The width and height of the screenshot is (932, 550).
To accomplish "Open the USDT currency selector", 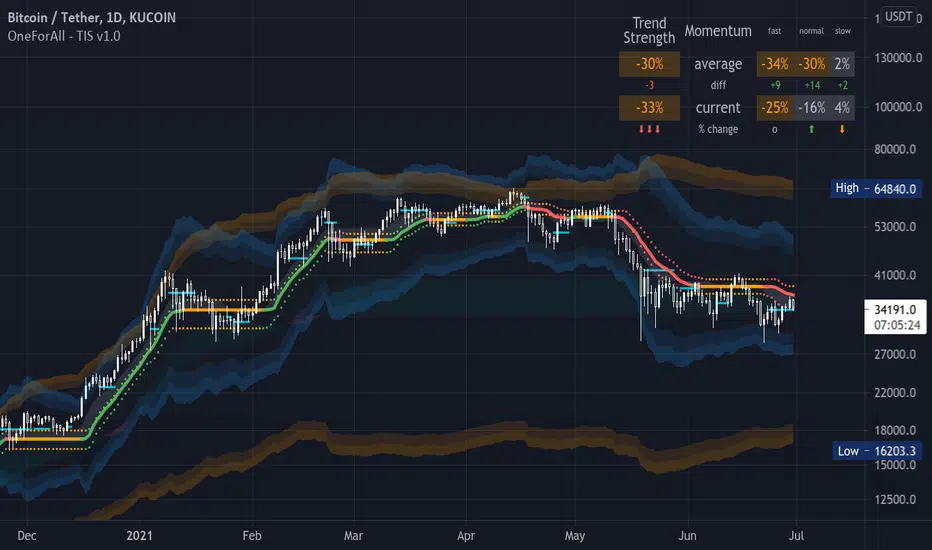I will 898,17.
